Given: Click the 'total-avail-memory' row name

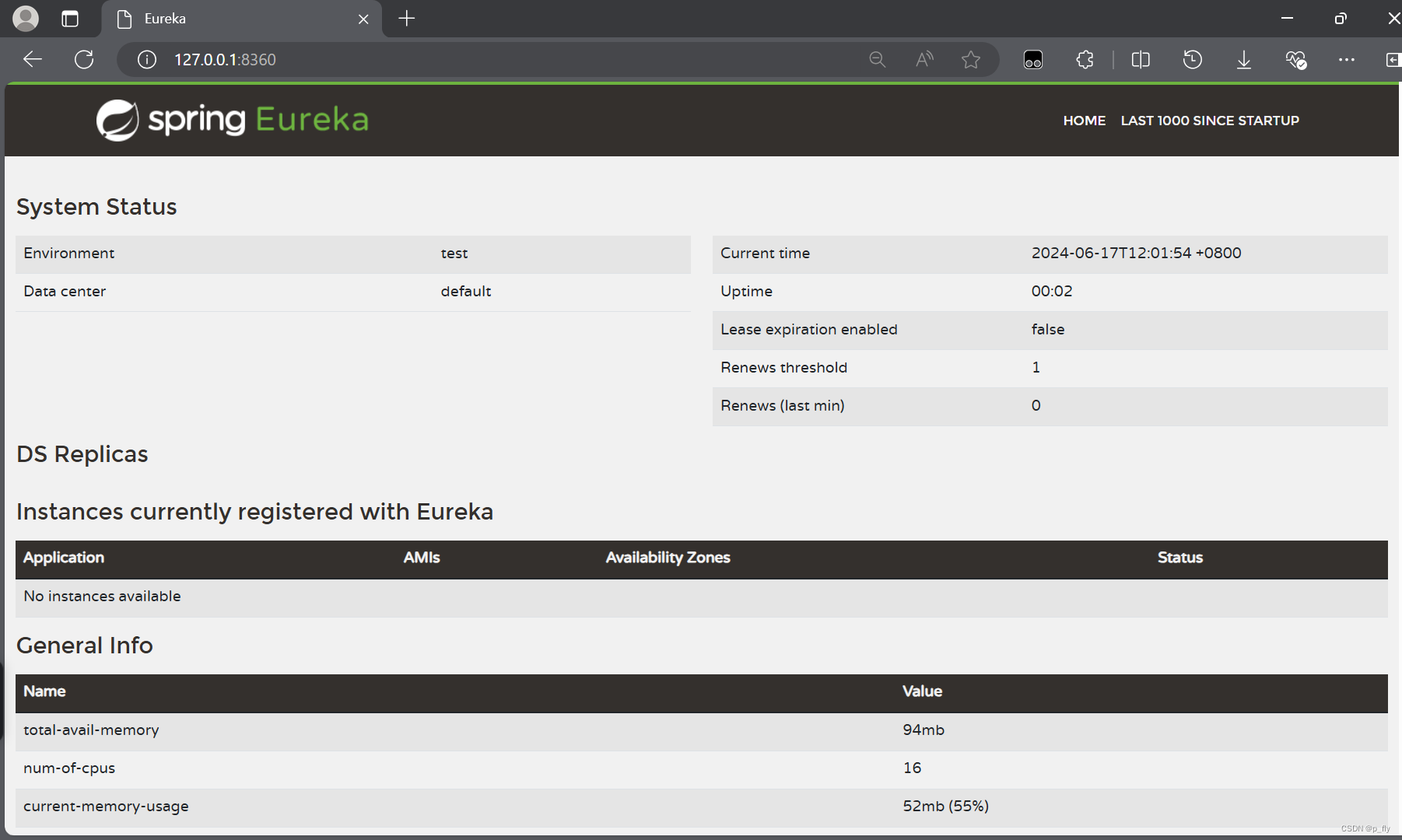Looking at the screenshot, I should pyautogui.click(x=91, y=730).
